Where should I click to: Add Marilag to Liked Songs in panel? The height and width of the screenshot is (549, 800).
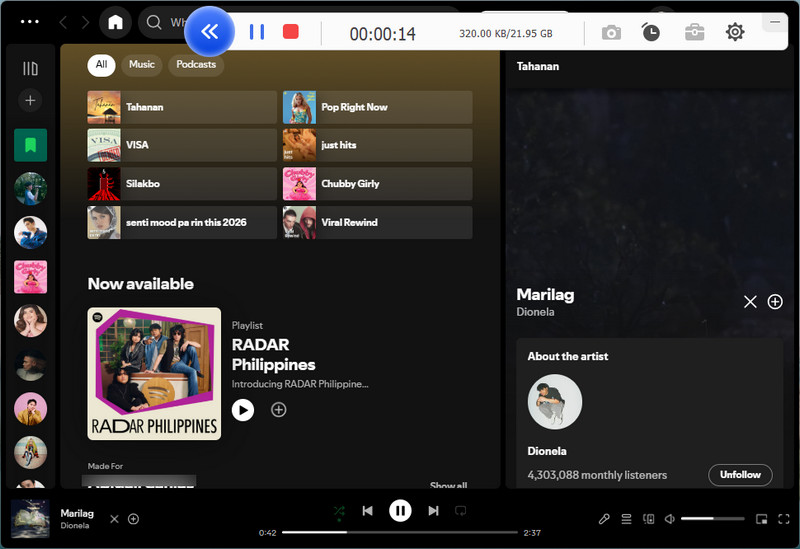pyautogui.click(x=775, y=302)
